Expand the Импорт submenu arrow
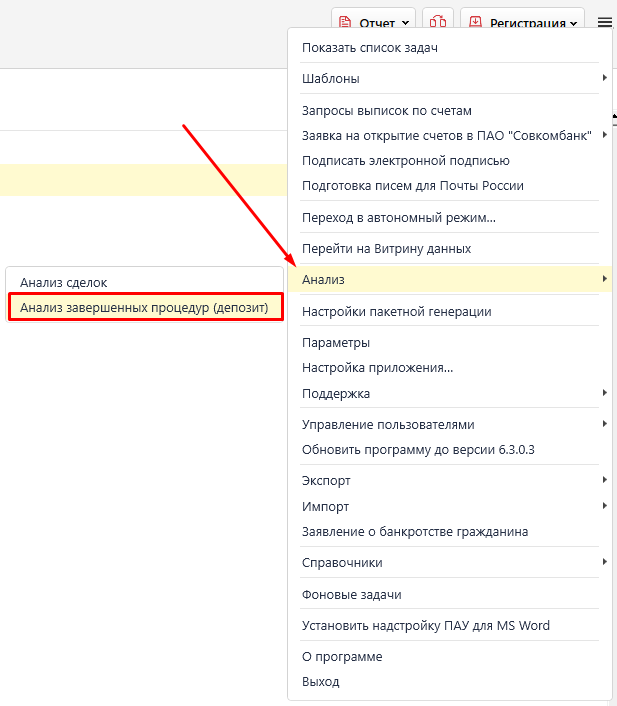The width and height of the screenshot is (617, 706). pyautogui.click(x=605, y=506)
